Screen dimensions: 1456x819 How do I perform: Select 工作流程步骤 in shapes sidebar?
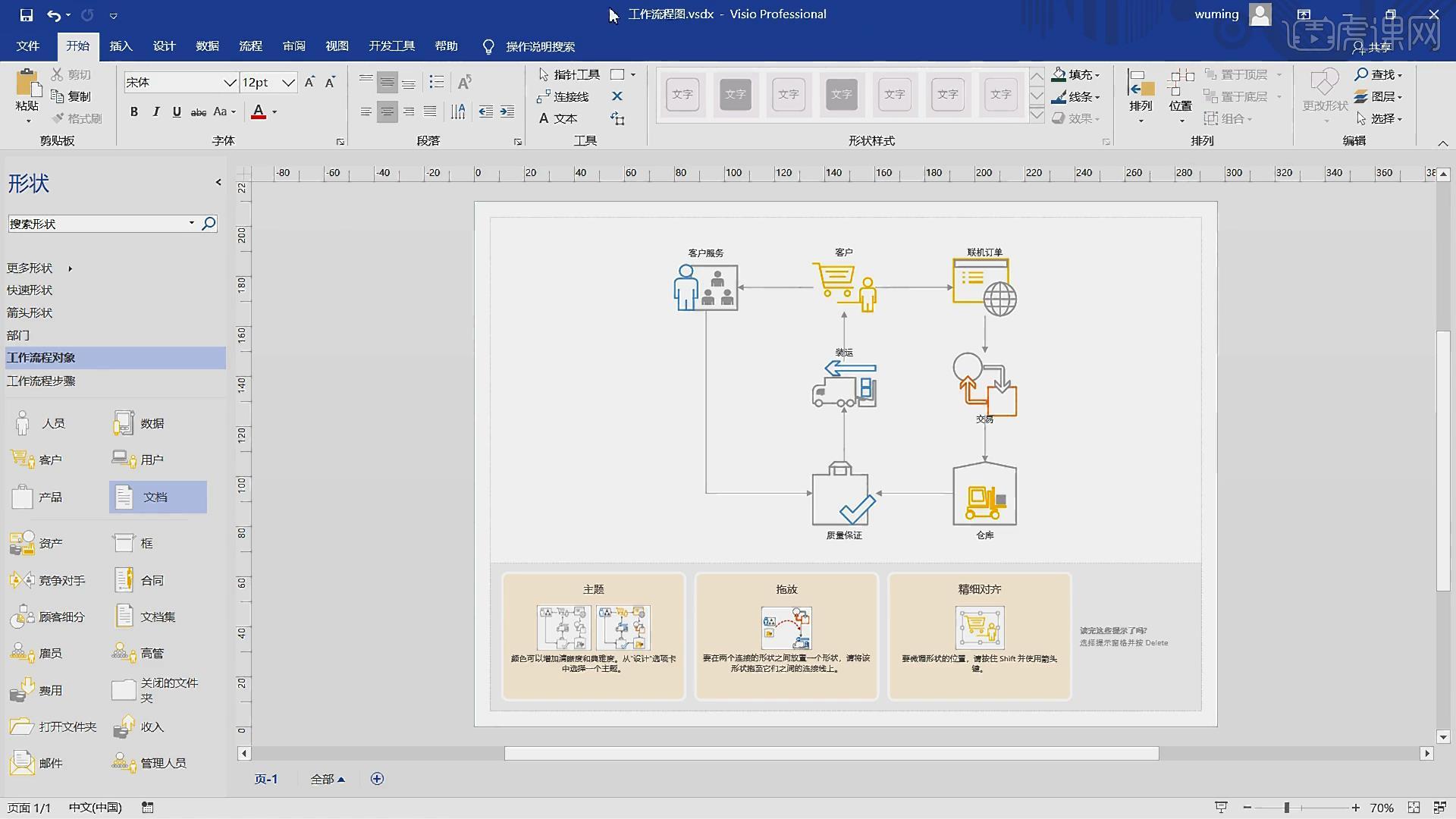coord(41,381)
